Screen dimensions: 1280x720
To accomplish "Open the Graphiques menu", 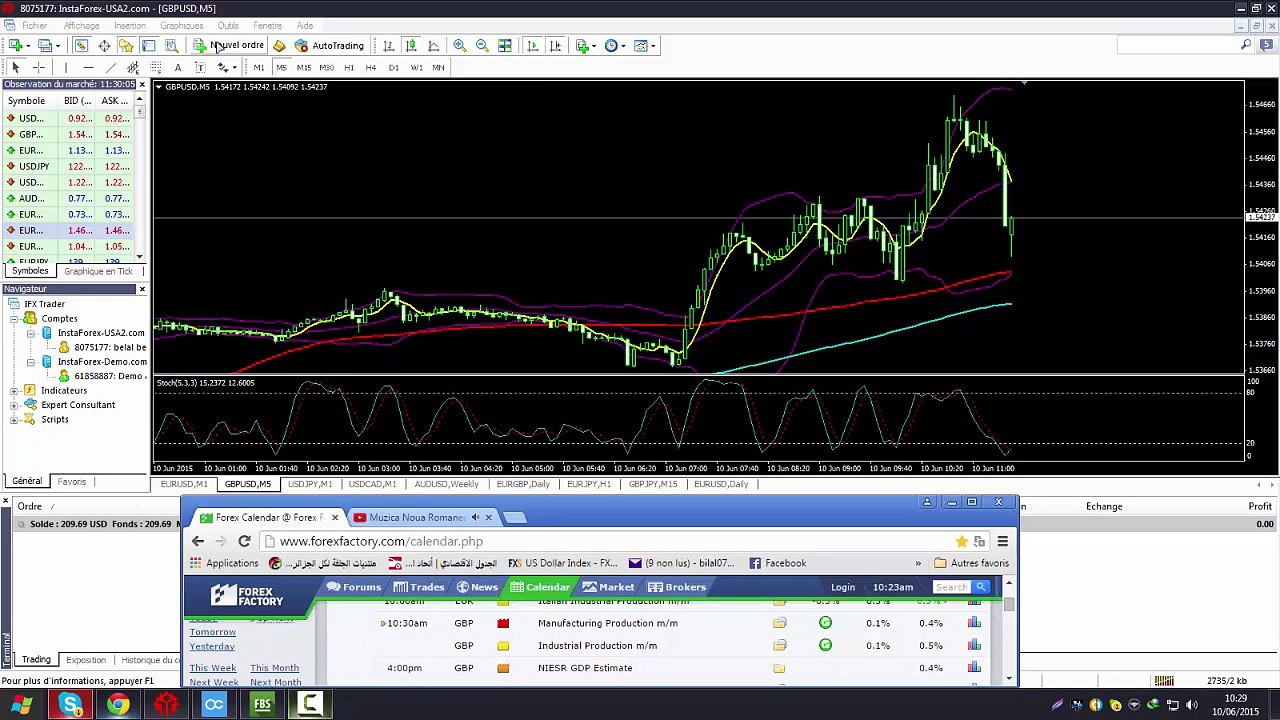I will pos(182,25).
